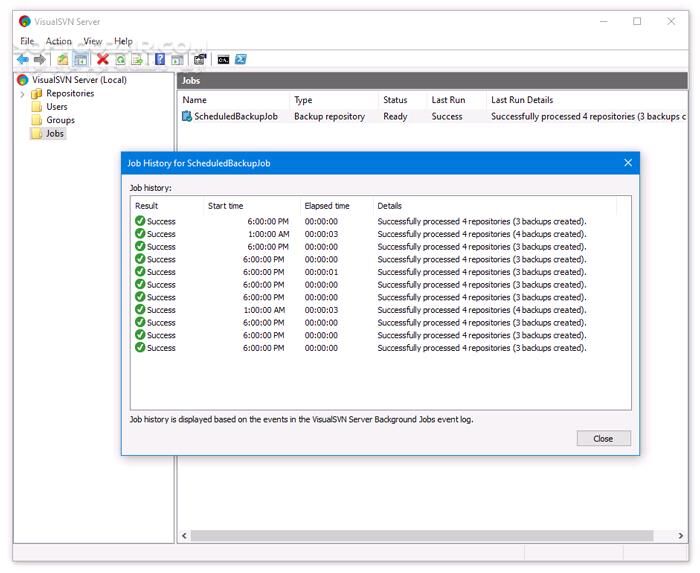Click the horizontal scrollbar thumb at bottom

click(422, 536)
